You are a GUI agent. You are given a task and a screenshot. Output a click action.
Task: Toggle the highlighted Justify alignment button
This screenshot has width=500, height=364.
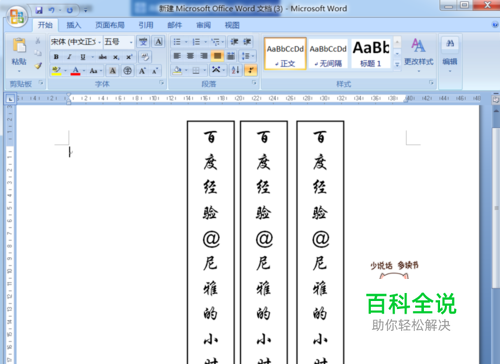click(x=217, y=56)
